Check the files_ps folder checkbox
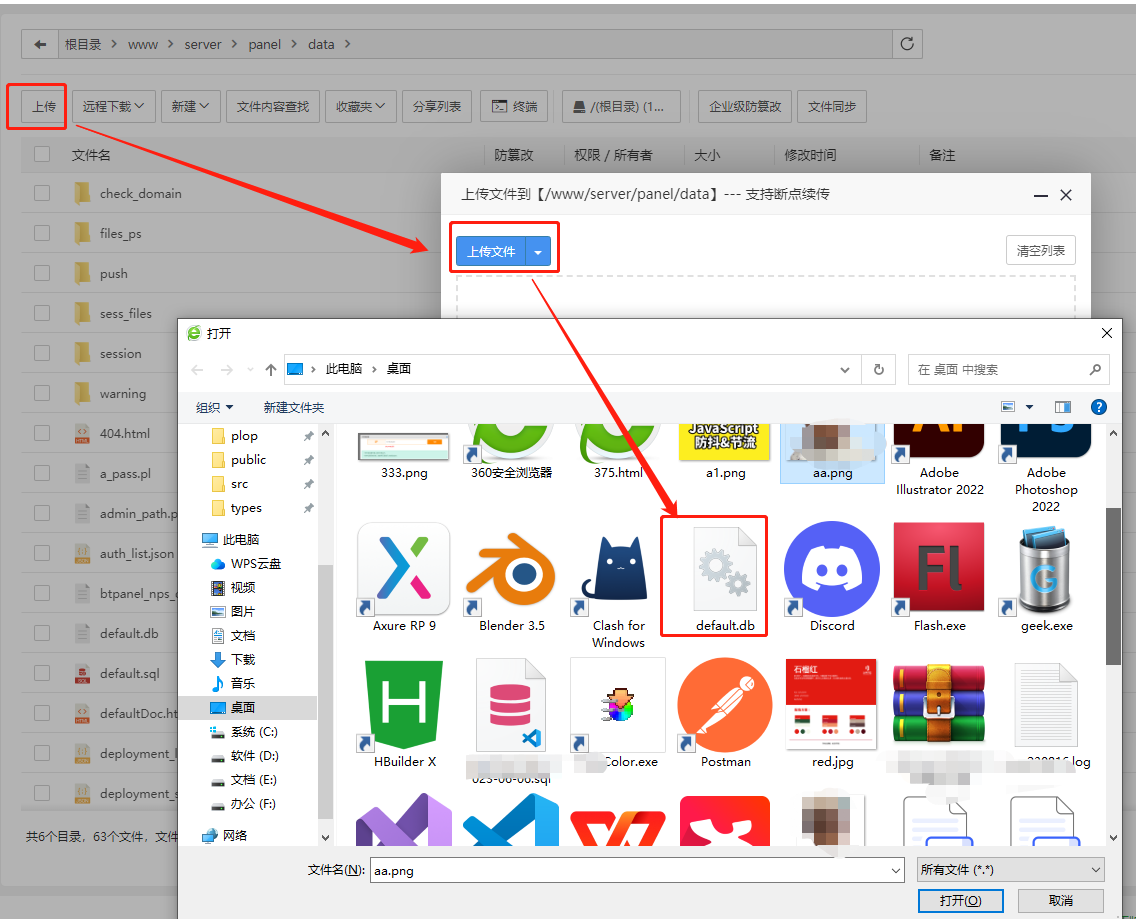Screen dimensions: 1136x919 (x=42, y=233)
